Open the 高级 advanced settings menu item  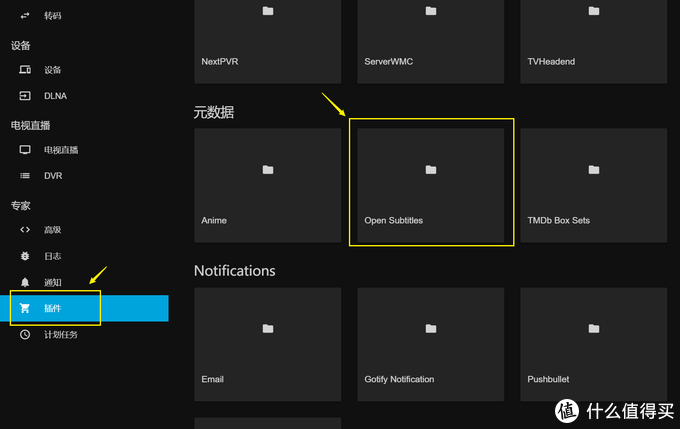52,230
